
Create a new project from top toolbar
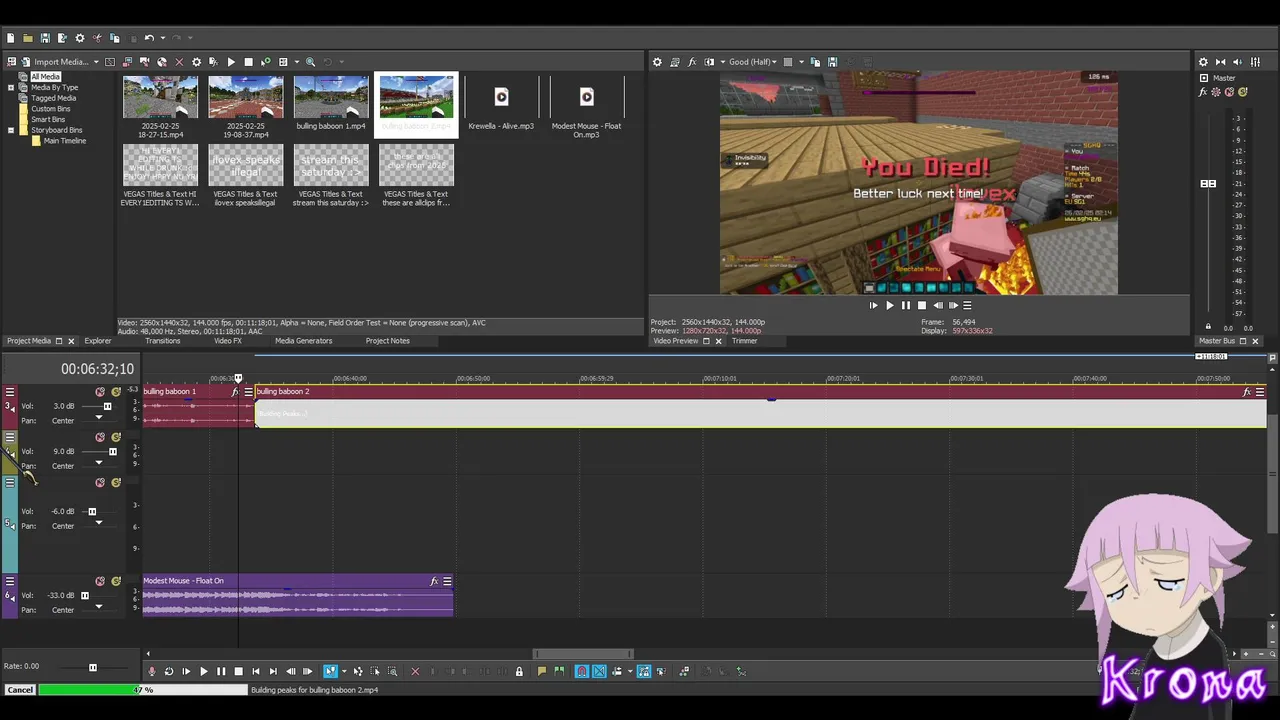click(11, 38)
